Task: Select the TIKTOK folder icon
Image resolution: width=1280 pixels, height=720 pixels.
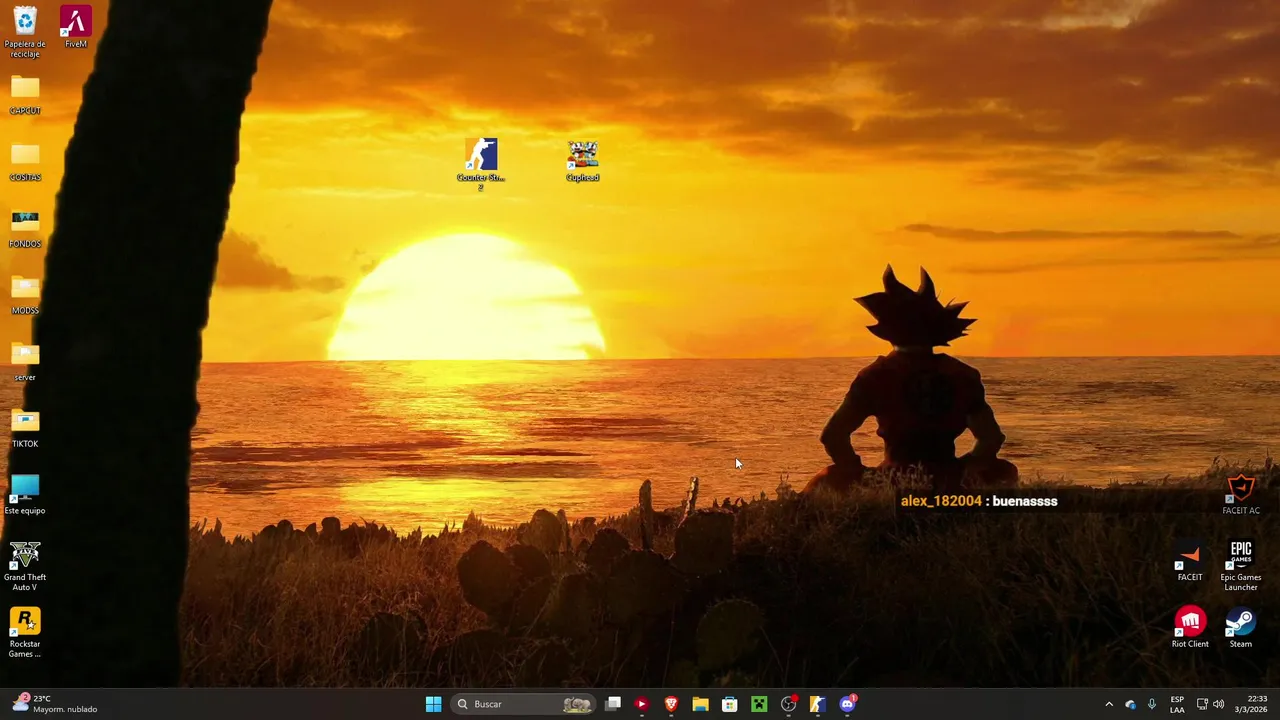Action: (25, 429)
